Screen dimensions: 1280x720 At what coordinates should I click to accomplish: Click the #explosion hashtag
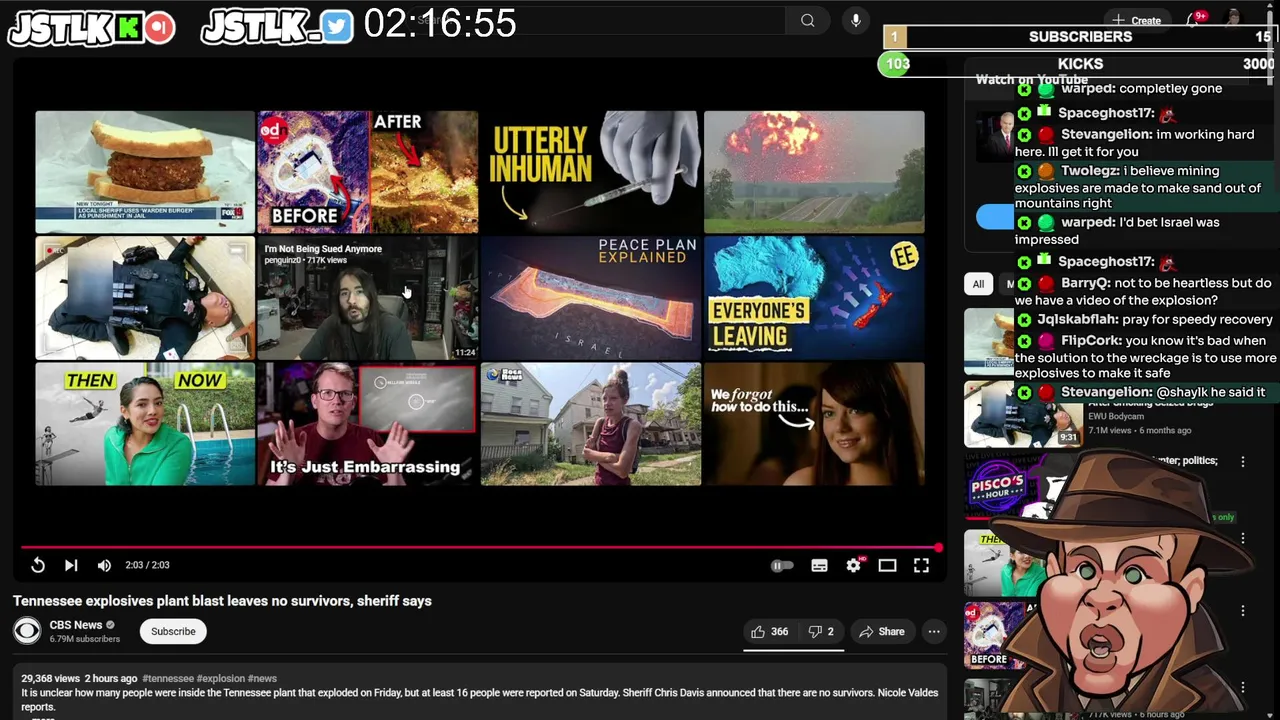tap(220, 678)
